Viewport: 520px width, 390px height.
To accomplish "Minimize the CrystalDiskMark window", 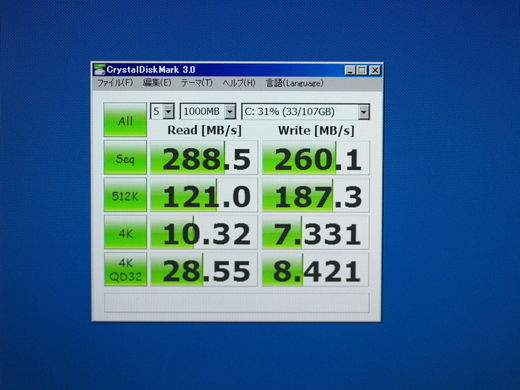I will tap(350, 70).
